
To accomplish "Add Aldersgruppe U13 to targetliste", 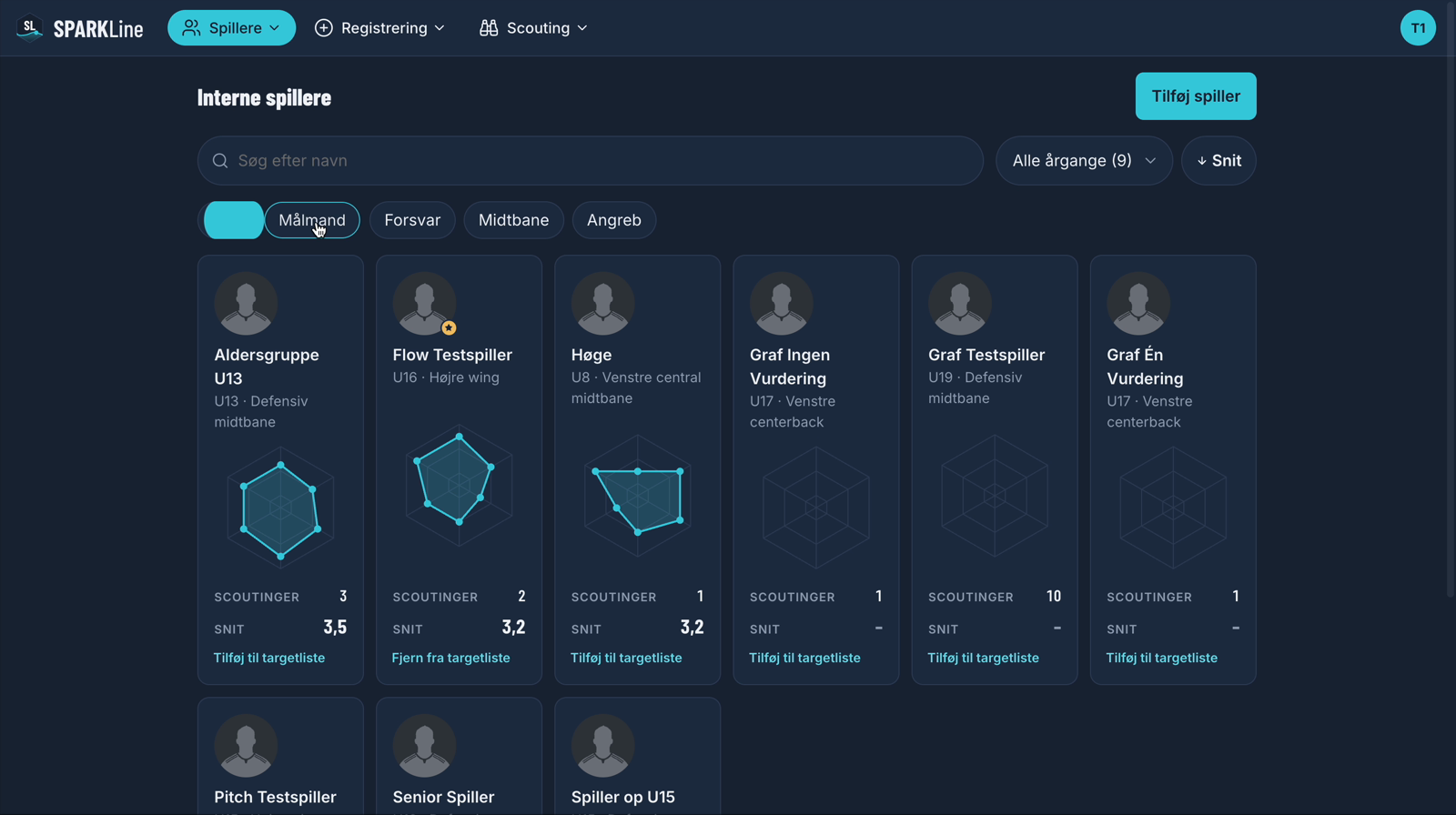I will point(269,658).
